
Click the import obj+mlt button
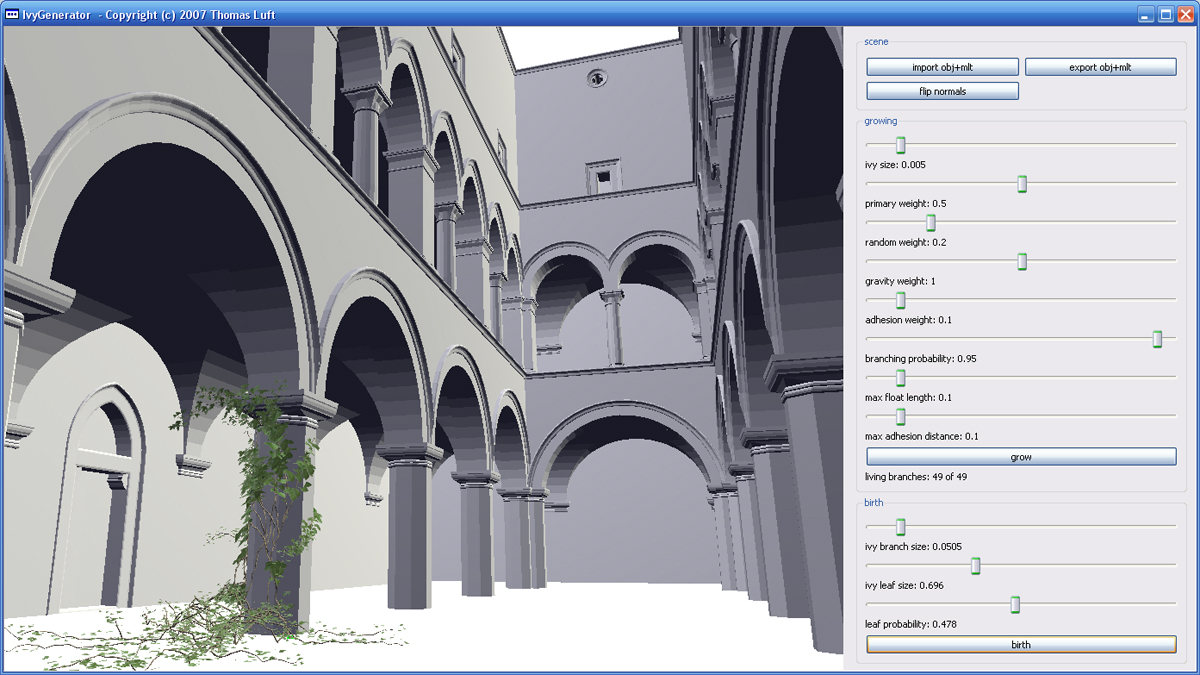click(x=942, y=67)
